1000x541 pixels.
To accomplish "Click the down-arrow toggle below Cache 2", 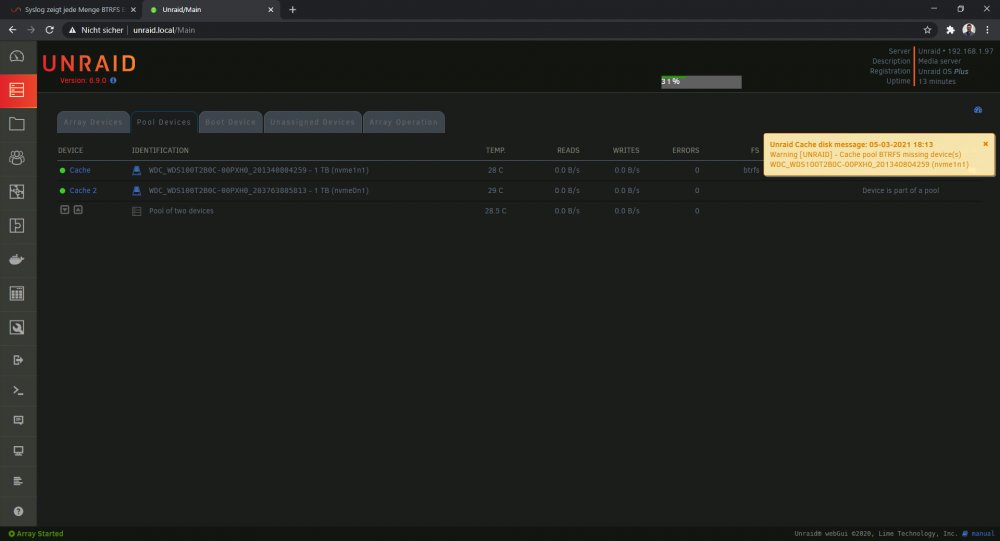I will [64, 210].
